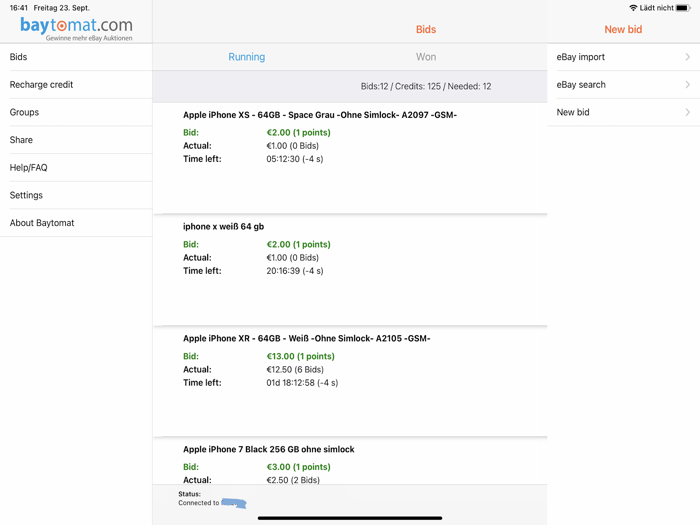Select Share menu item
The width and height of the screenshot is (700, 525).
tap(76, 140)
